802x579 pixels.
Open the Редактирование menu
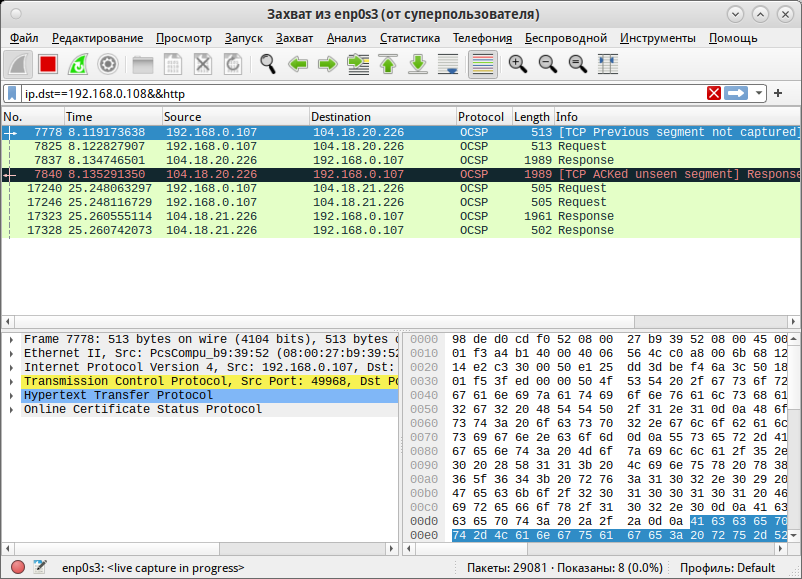pos(97,38)
